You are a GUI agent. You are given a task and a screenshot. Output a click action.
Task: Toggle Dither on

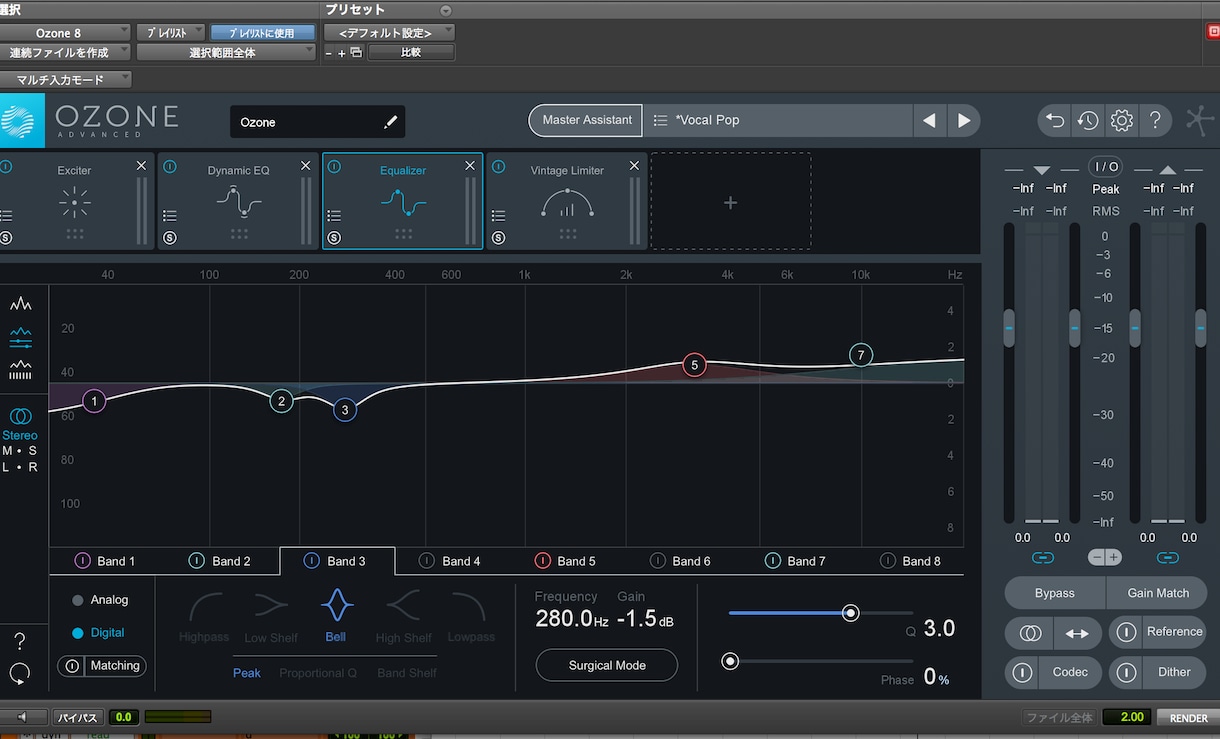(1126, 672)
